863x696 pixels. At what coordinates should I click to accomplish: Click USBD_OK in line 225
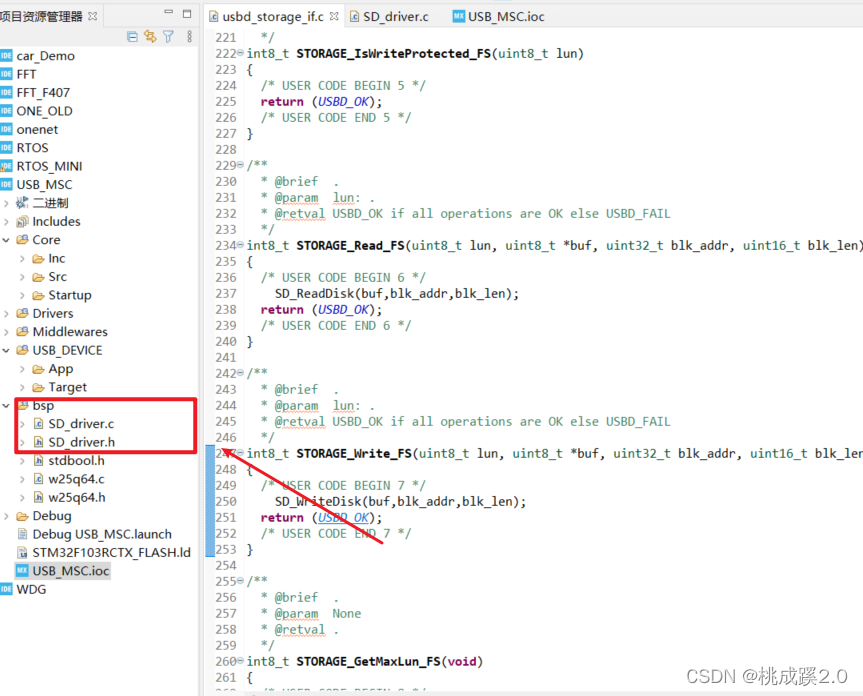coord(343,102)
